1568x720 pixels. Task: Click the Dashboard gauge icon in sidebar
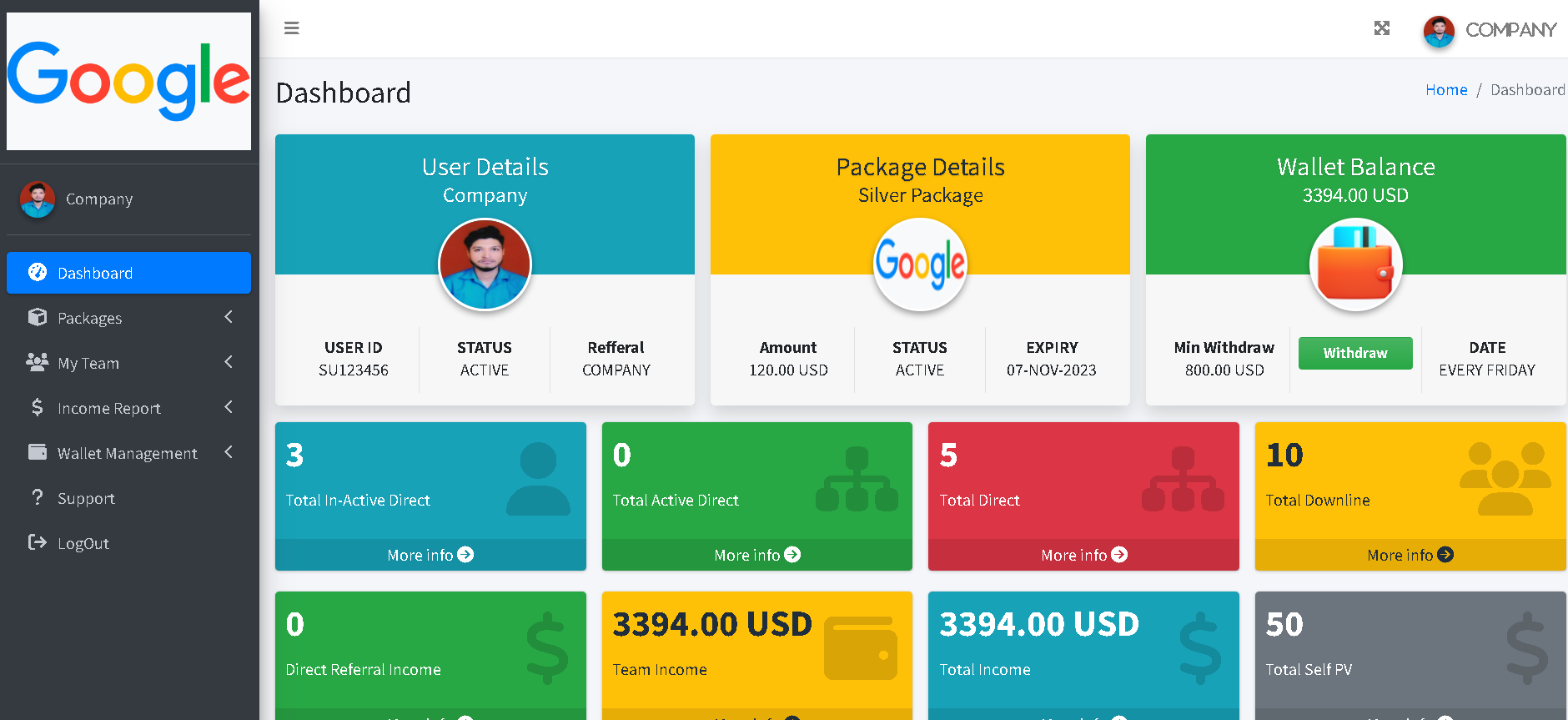point(38,272)
